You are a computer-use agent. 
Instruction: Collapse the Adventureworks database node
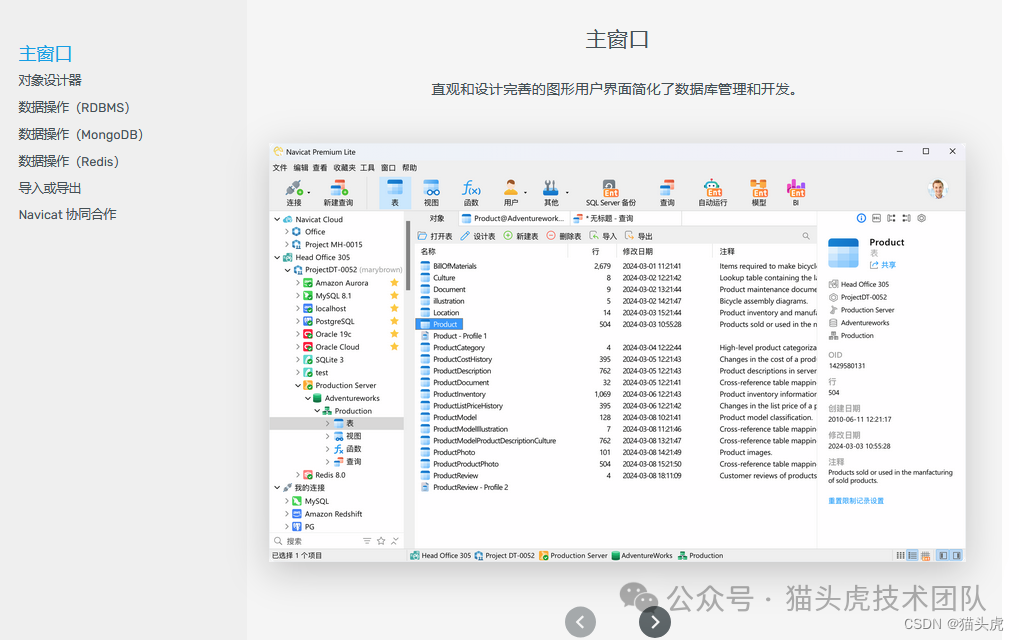coord(308,398)
